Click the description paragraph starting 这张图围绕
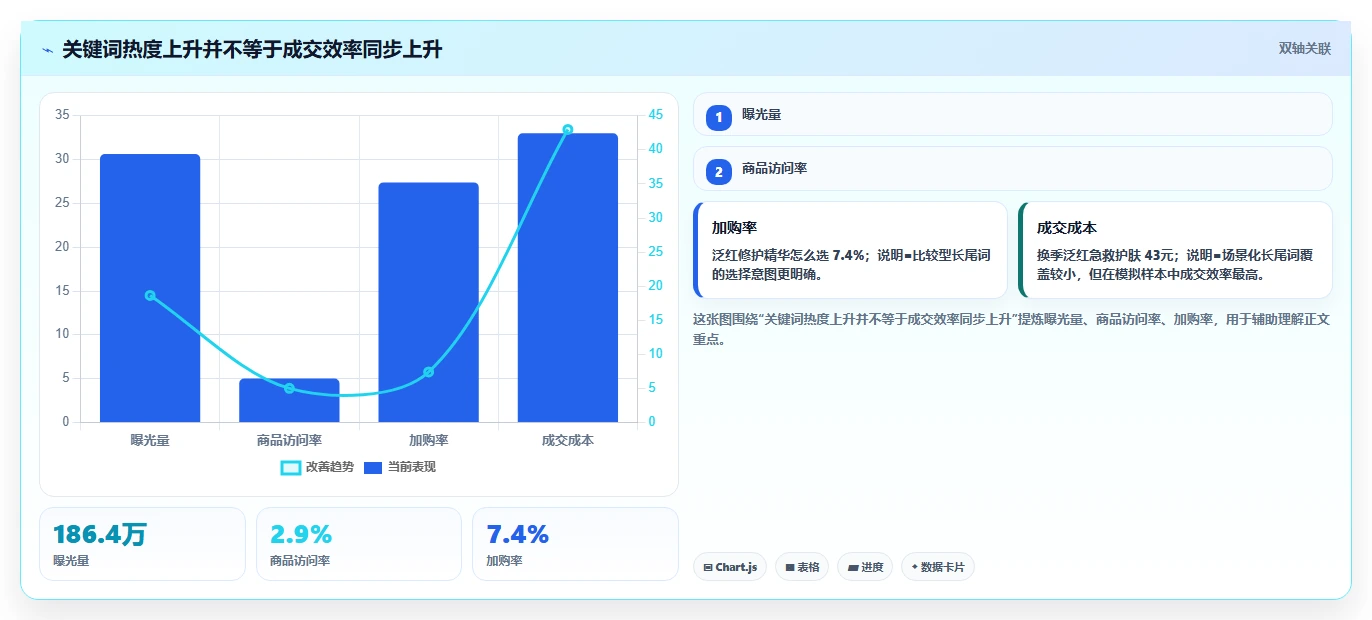 point(1011,329)
